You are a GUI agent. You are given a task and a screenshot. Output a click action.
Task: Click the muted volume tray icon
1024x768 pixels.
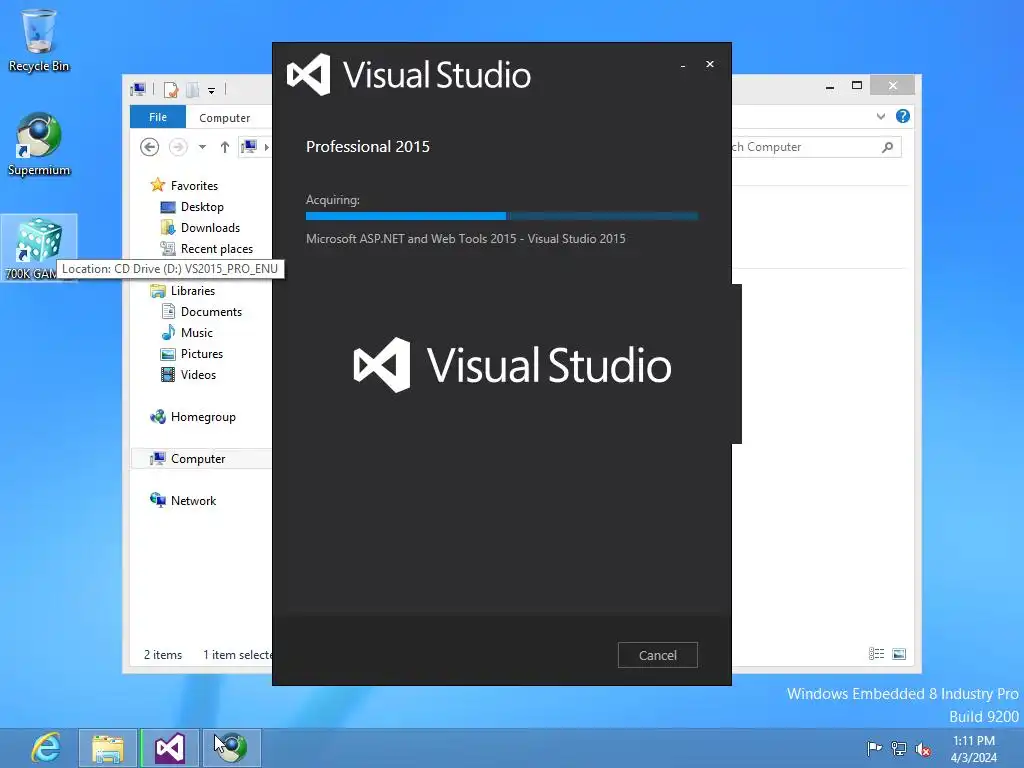tap(923, 749)
